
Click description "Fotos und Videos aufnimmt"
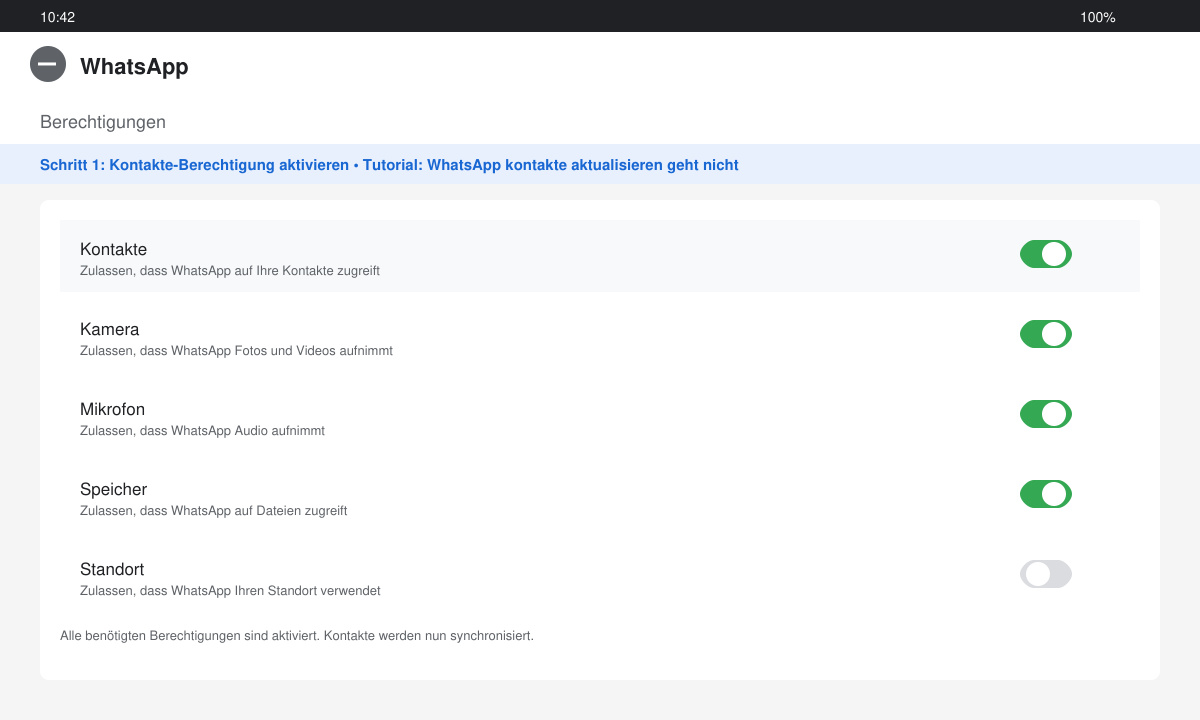point(314,351)
